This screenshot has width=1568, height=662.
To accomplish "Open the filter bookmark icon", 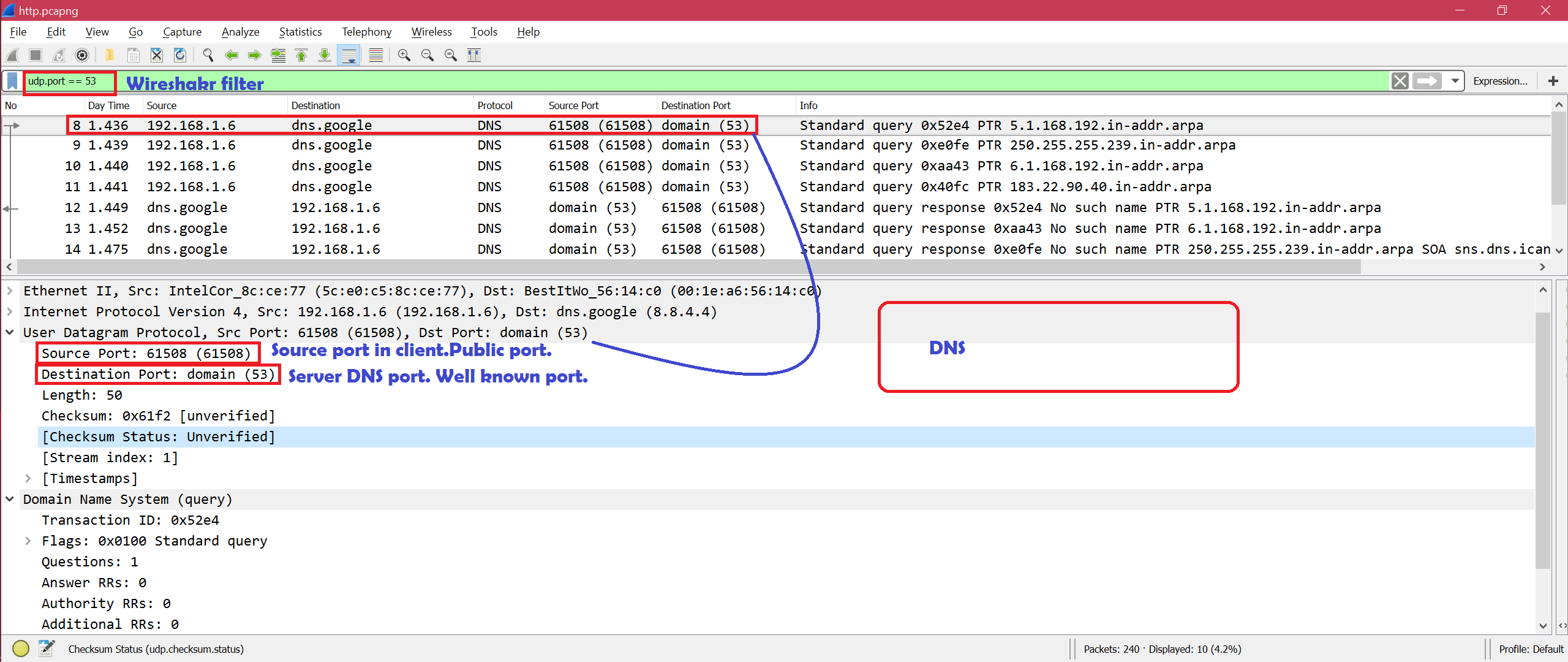I will tap(12, 81).
